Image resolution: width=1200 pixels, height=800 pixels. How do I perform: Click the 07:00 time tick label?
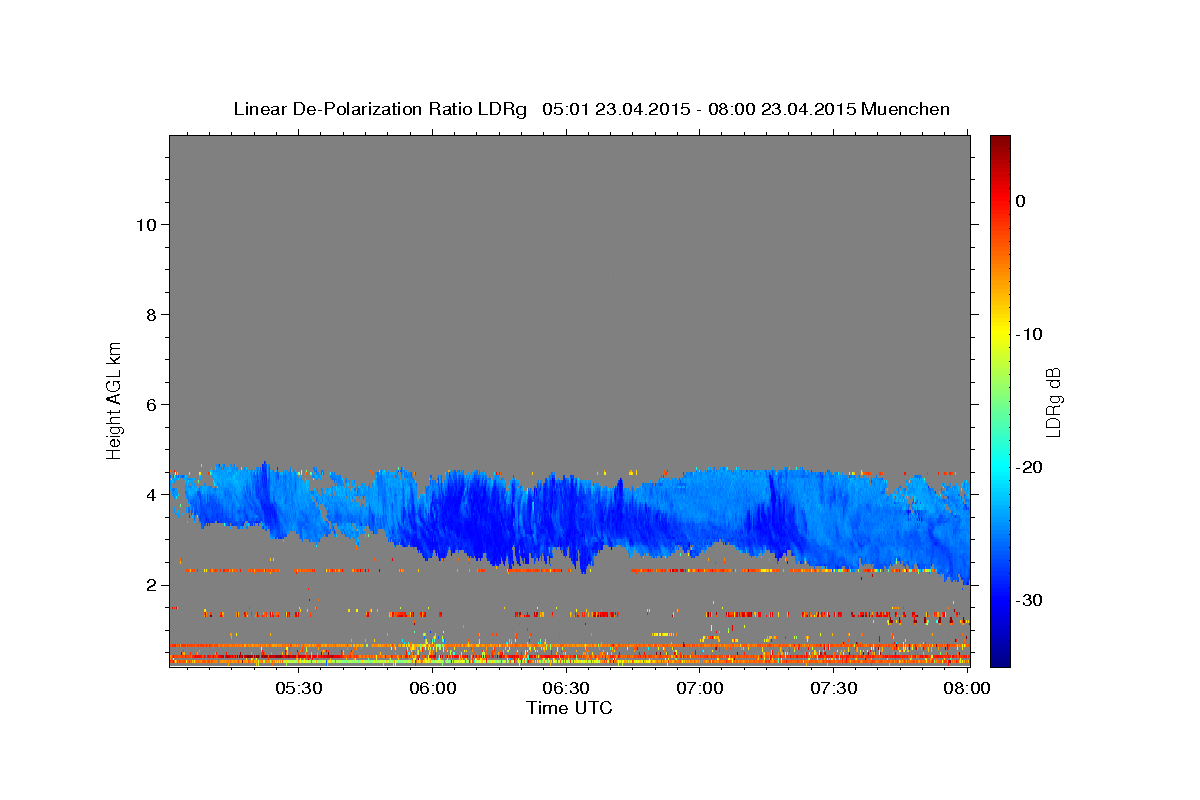tap(700, 689)
